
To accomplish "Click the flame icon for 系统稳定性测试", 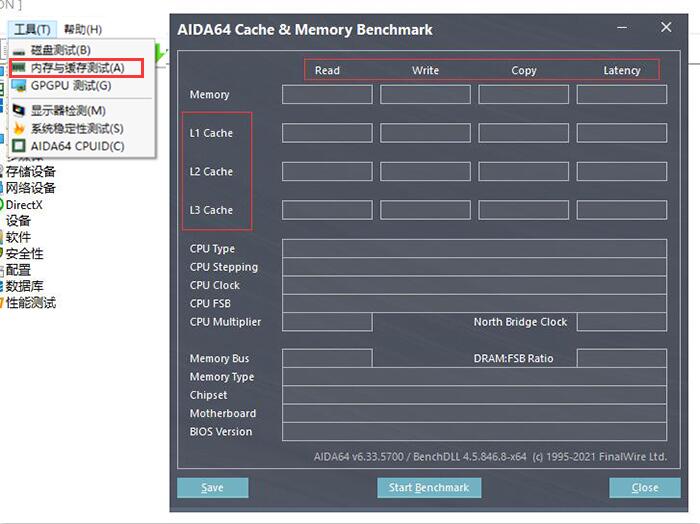I will [19, 129].
